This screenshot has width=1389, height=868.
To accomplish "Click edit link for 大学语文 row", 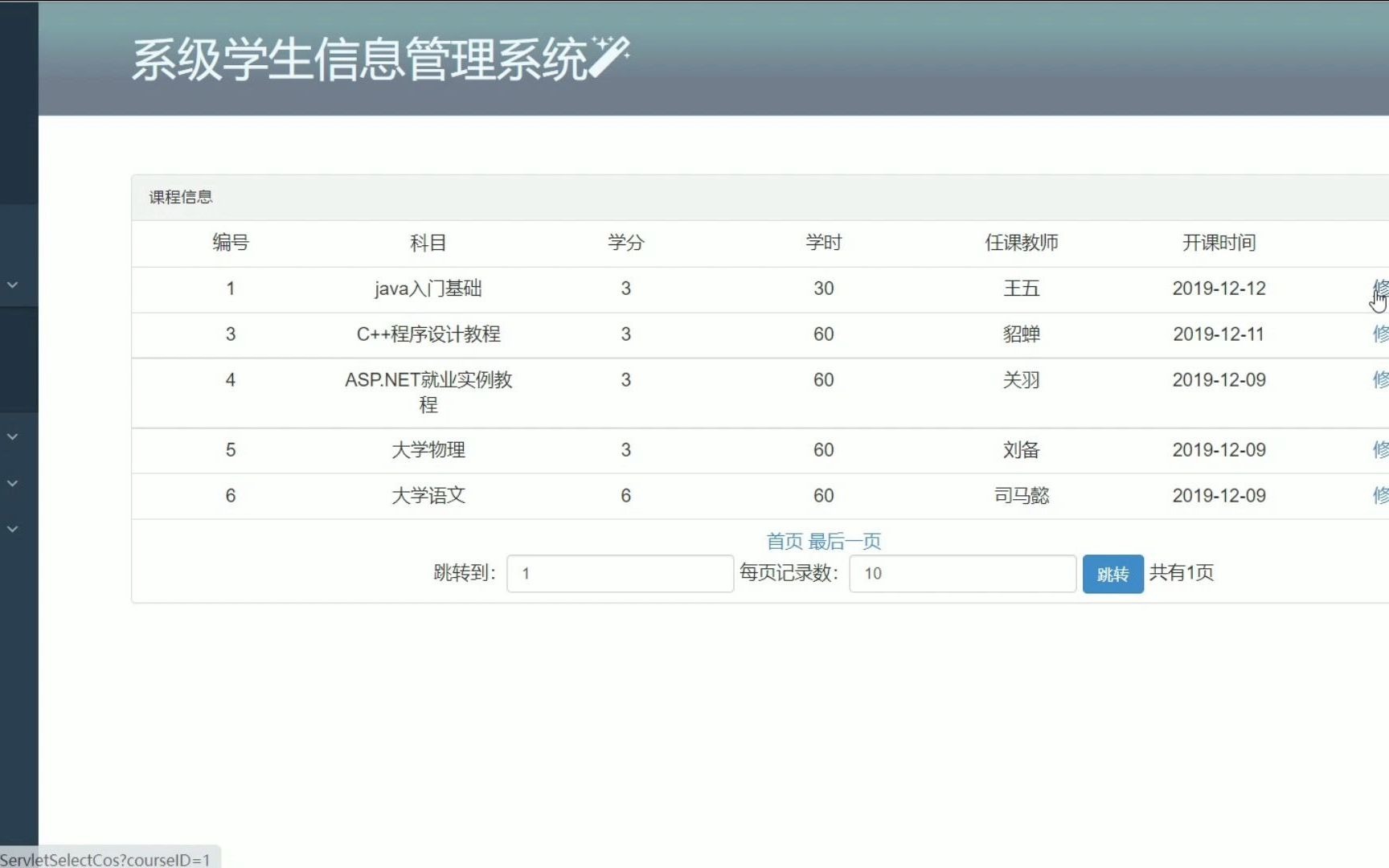I will click(x=1381, y=496).
